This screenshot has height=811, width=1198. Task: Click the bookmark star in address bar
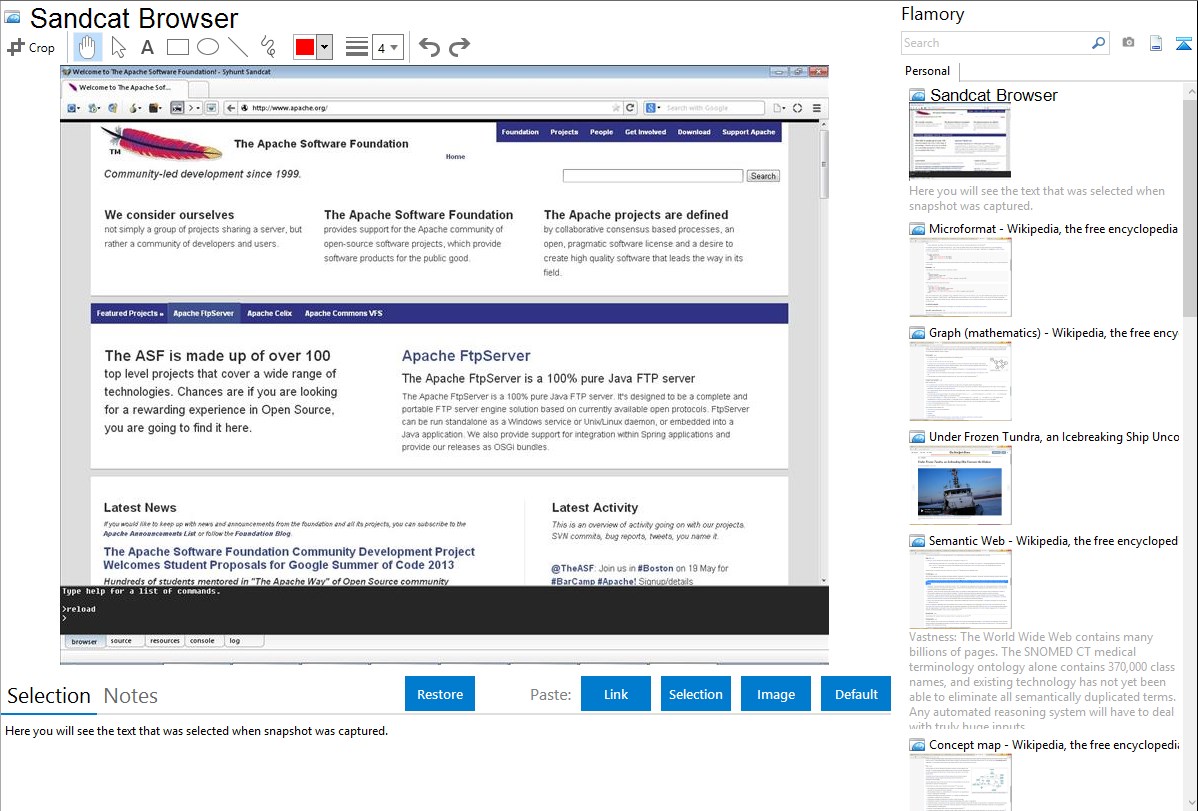pos(616,108)
